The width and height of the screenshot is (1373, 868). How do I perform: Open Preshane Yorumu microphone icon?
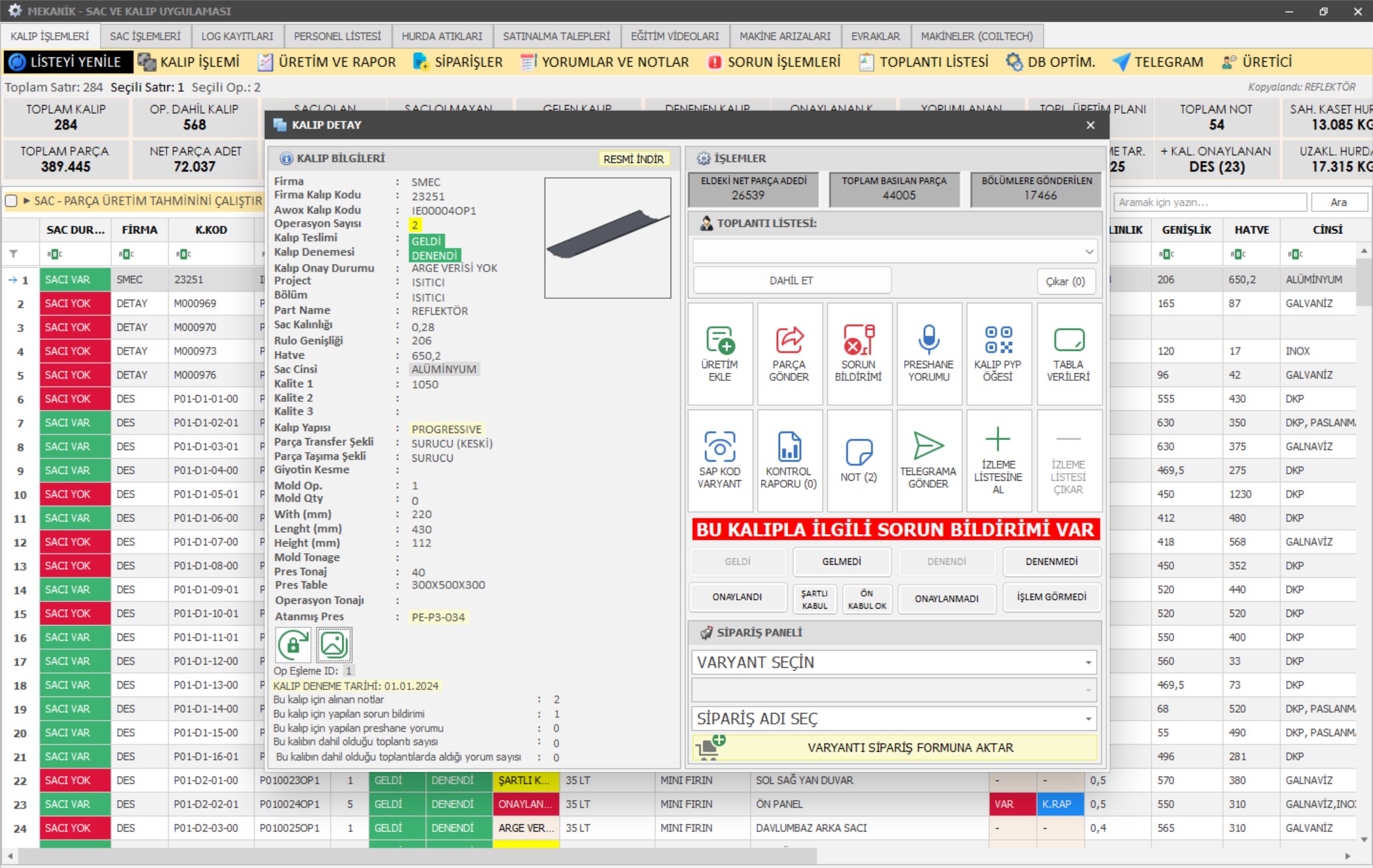click(x=928, y=341)
